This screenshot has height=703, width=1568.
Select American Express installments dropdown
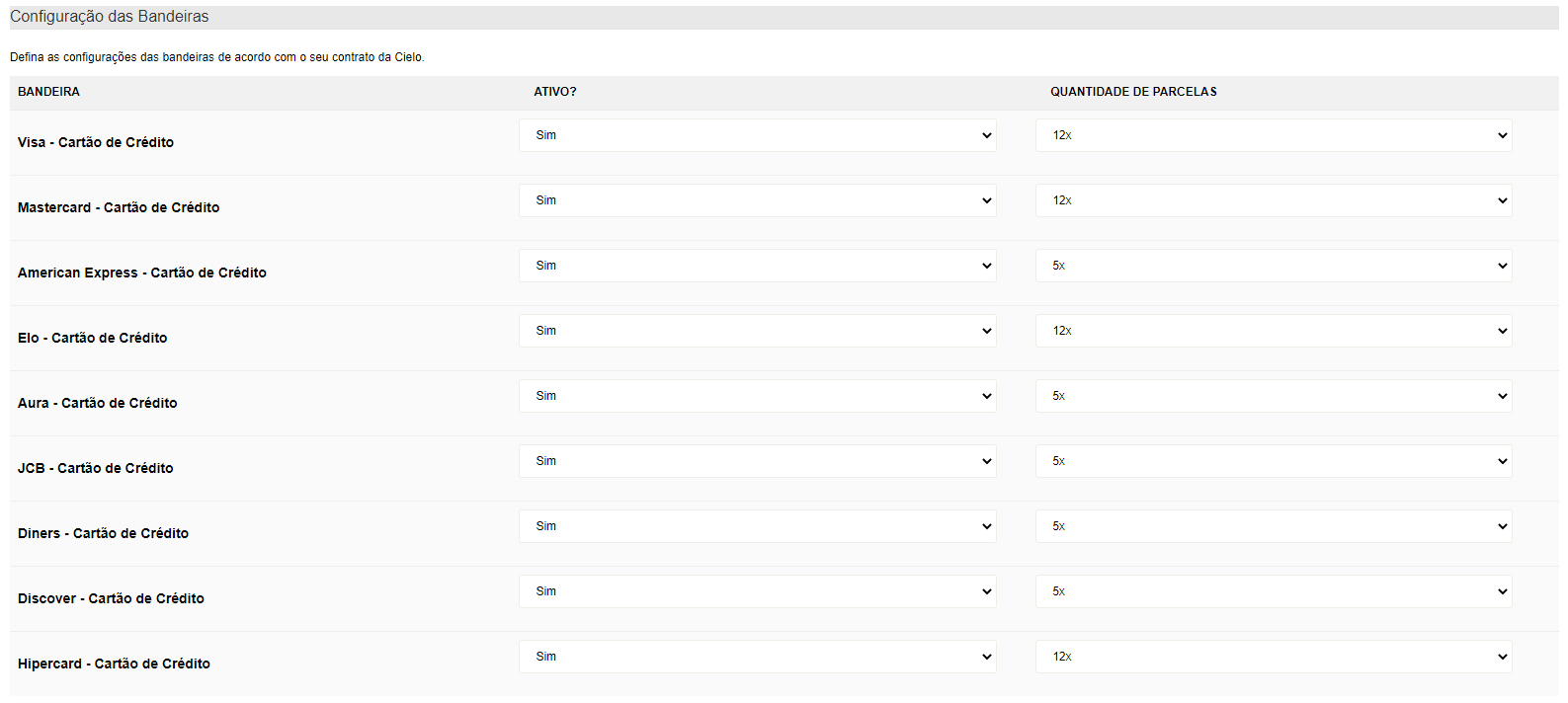(1273, 266)
